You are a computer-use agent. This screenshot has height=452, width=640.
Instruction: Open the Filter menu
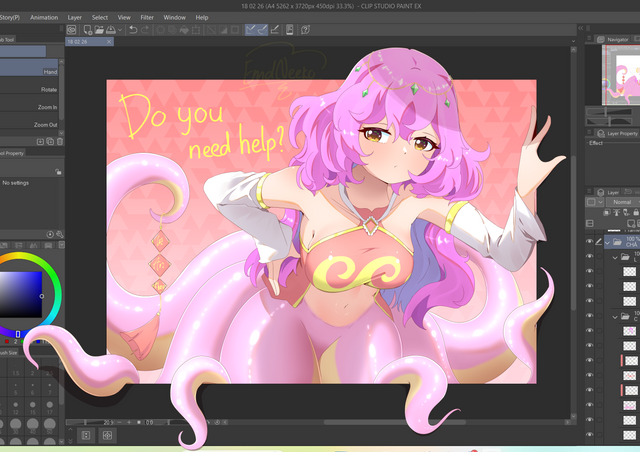point(147,18)
